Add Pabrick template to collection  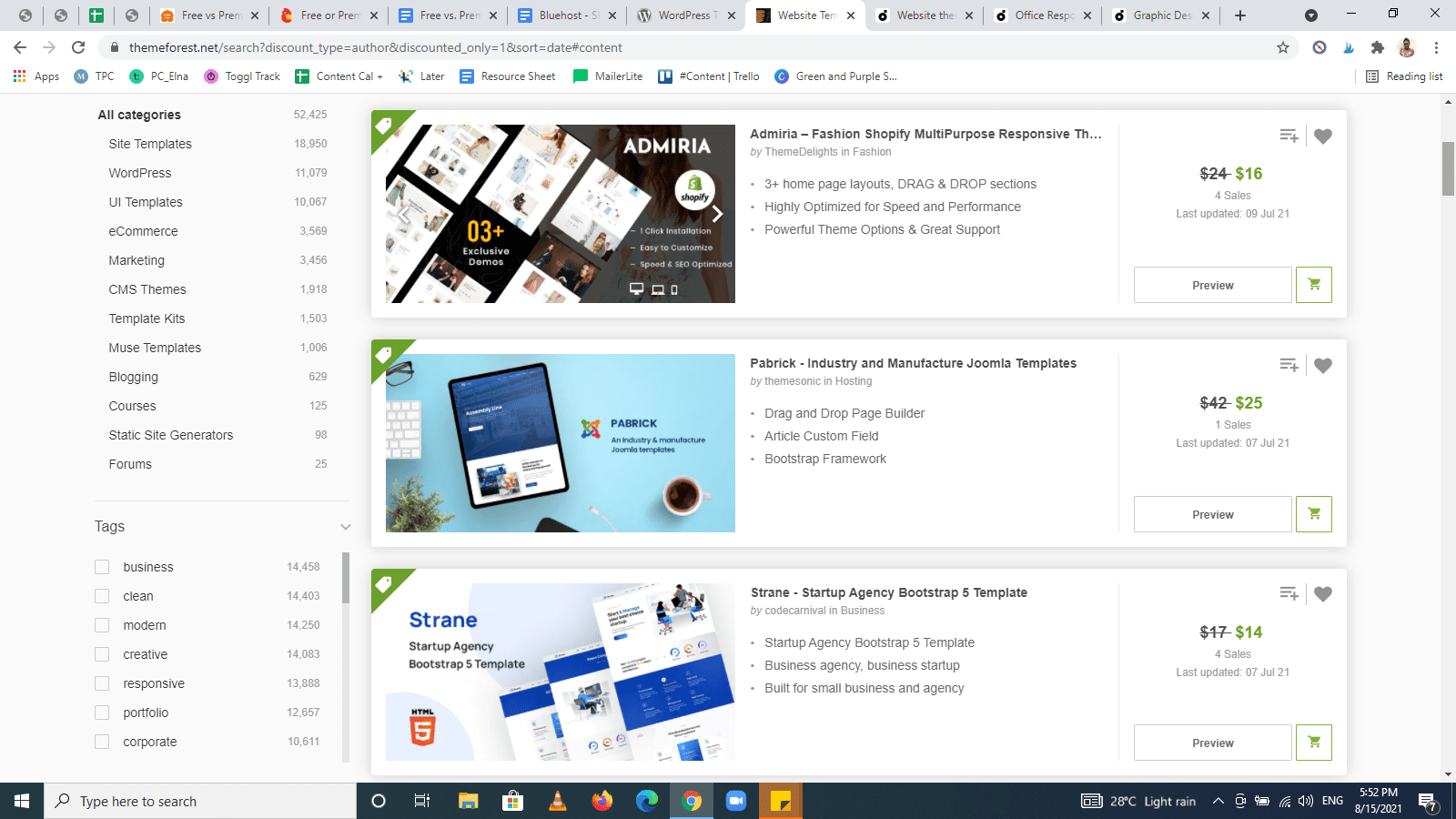1289,365
